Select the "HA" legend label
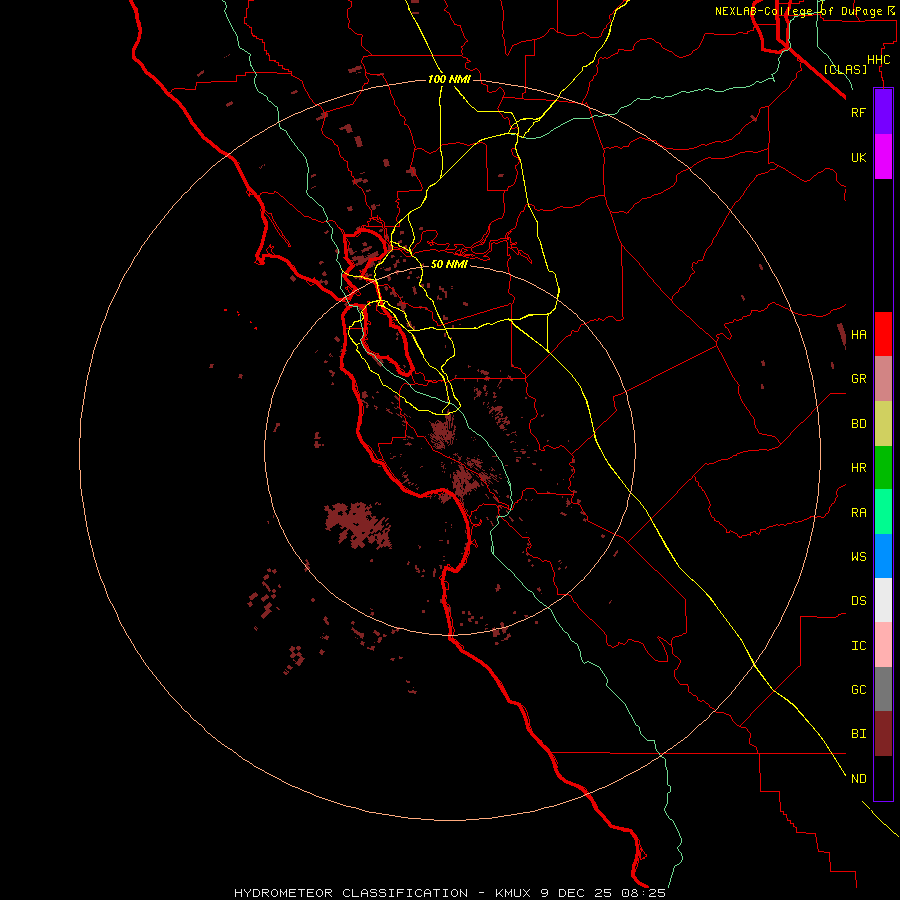 point(858,335)
